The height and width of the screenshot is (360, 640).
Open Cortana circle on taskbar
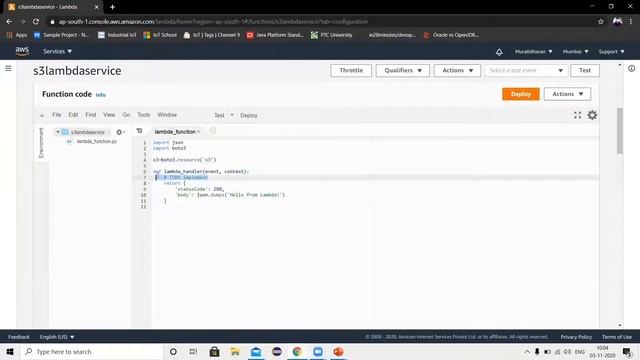173,351
